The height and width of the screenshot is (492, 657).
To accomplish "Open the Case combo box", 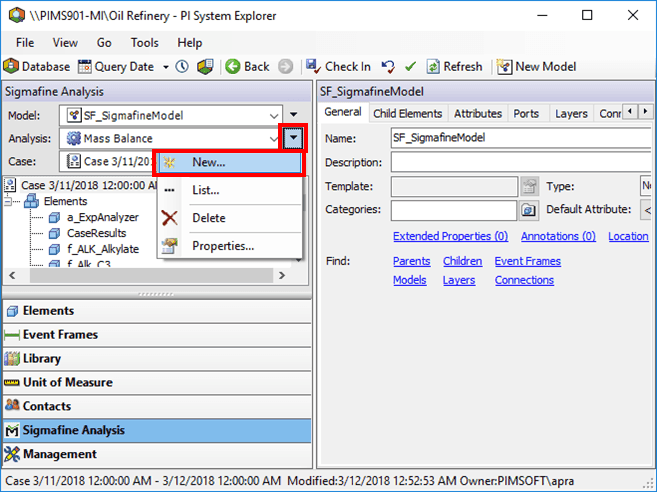I will click(107, 162).
